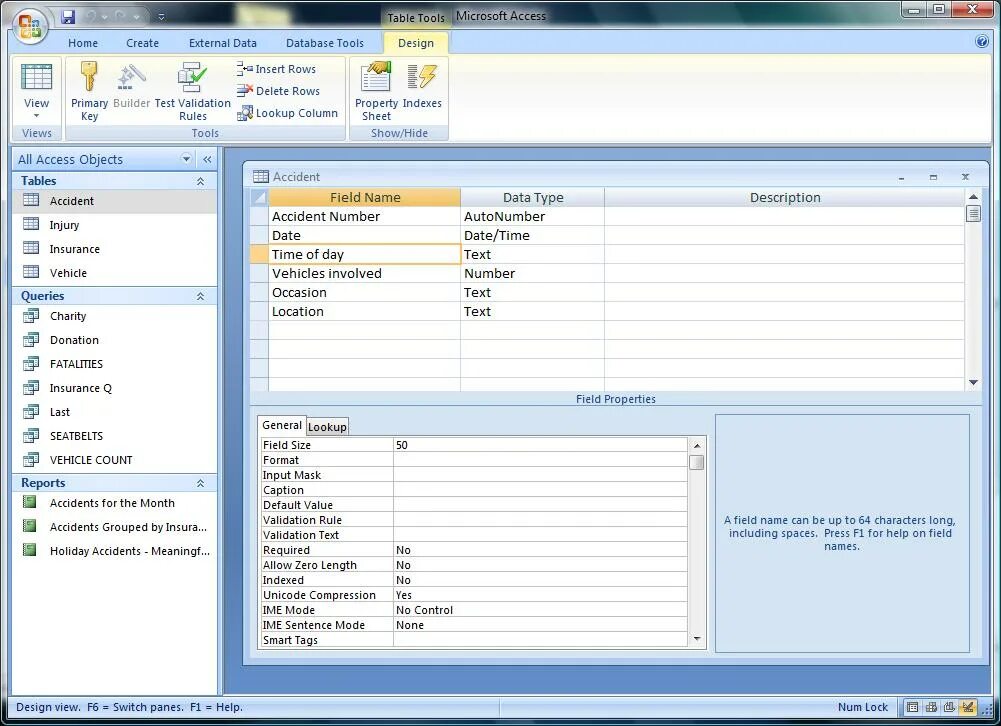The height and width of the screenshot is (726, 1001).
Task: Delete Rows from the table design
Action: coord(279,90)
